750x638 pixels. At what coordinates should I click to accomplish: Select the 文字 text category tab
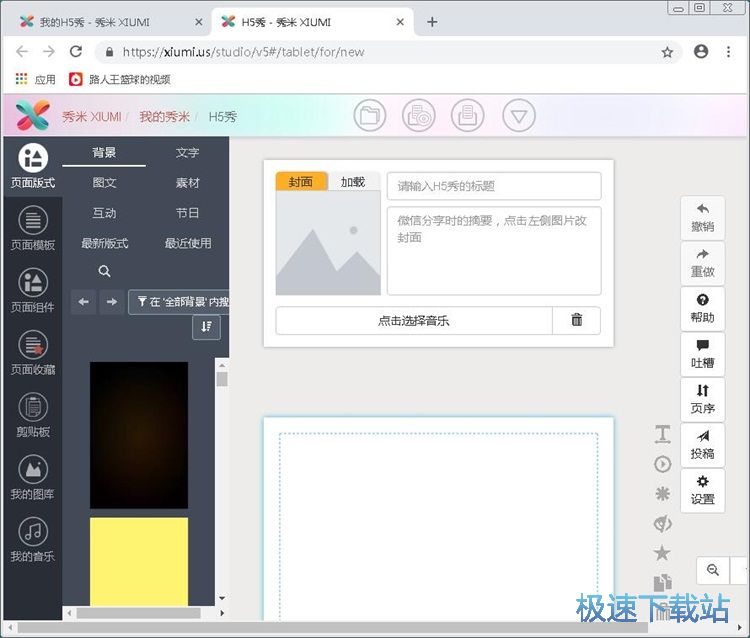187,153
